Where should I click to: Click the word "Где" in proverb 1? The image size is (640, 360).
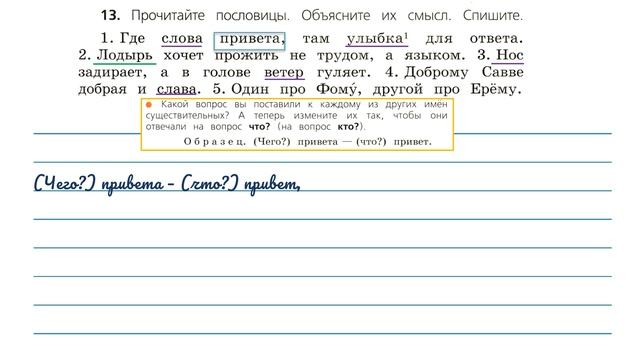(132, 39)
